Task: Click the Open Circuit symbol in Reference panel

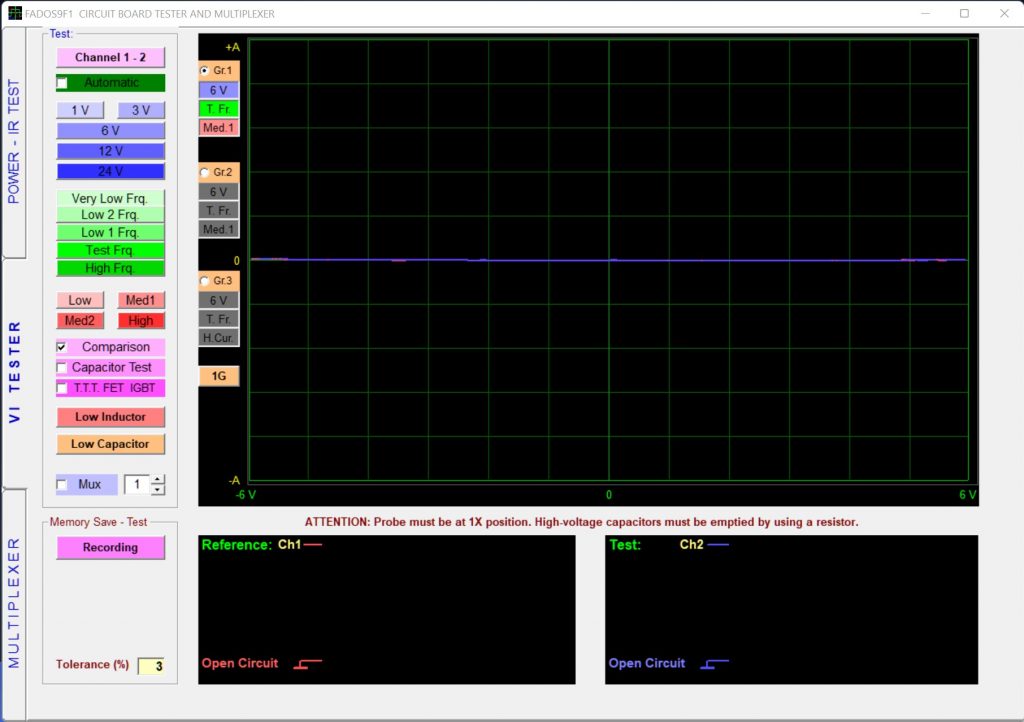Action: tap(307, 664)
